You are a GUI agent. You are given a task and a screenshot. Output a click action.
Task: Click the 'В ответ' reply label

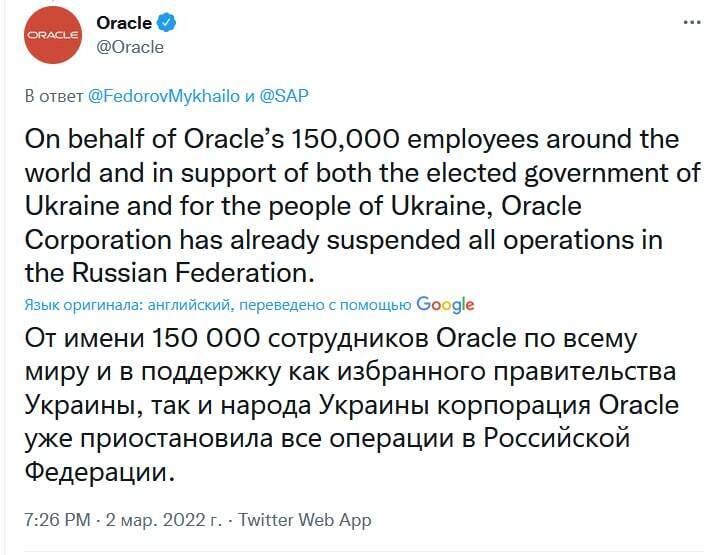coord(53,97)
